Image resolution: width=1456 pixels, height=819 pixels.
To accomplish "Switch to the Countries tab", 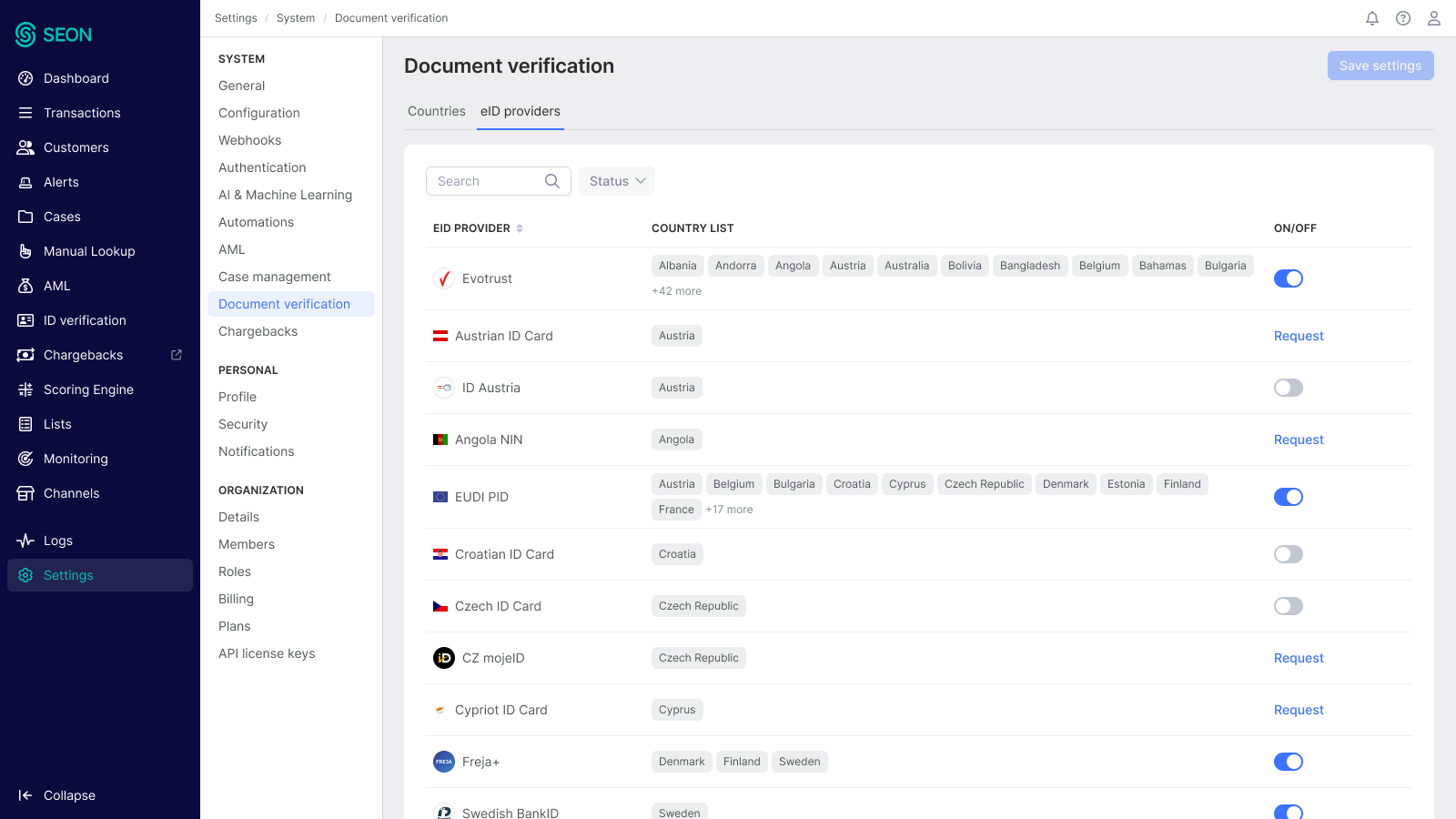I will (x=437, y=111).
